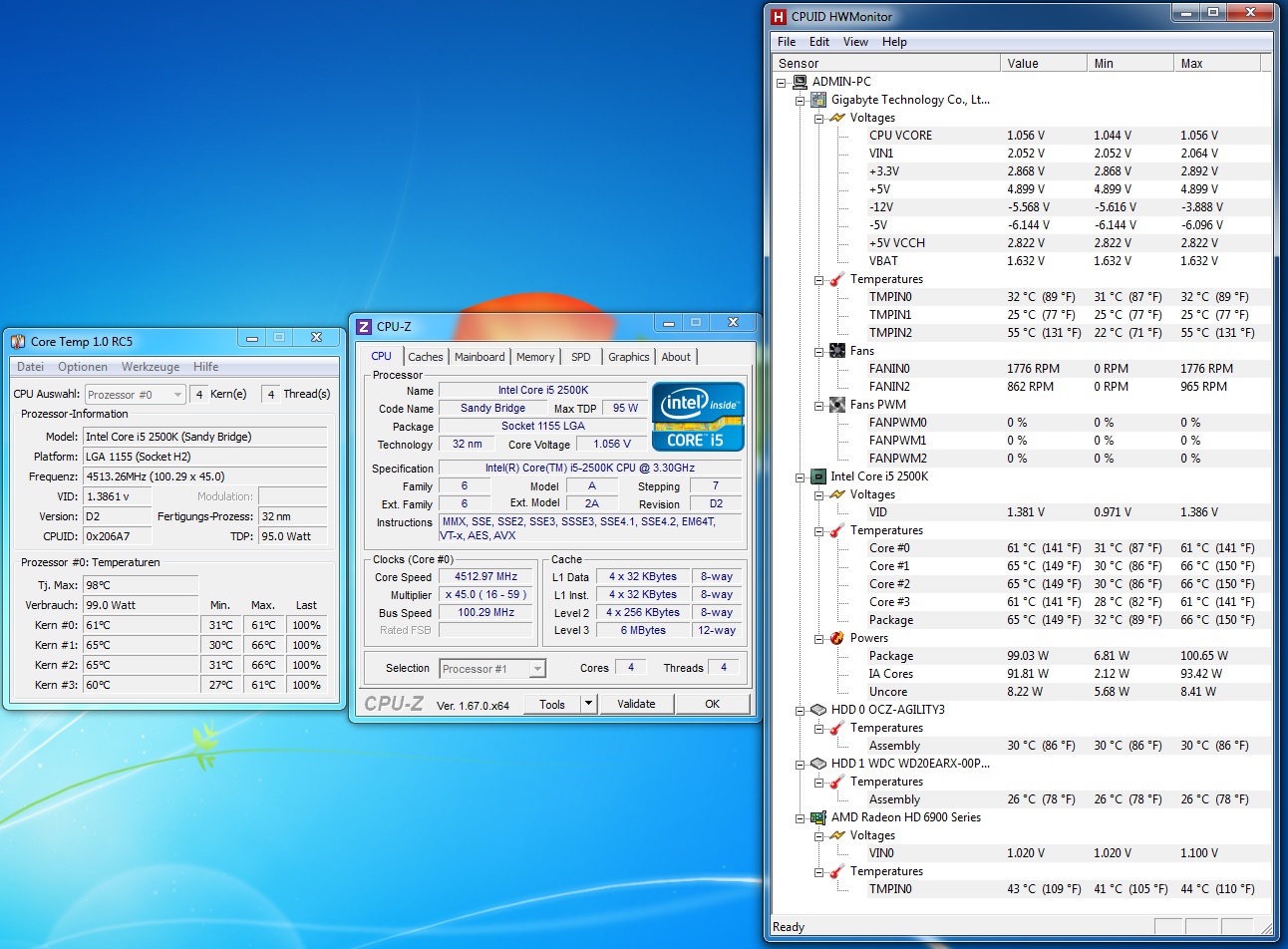Open the CPU-Z Tools dropdown arrow
The image size is (1288, 949).
click(x=588, y=704)
